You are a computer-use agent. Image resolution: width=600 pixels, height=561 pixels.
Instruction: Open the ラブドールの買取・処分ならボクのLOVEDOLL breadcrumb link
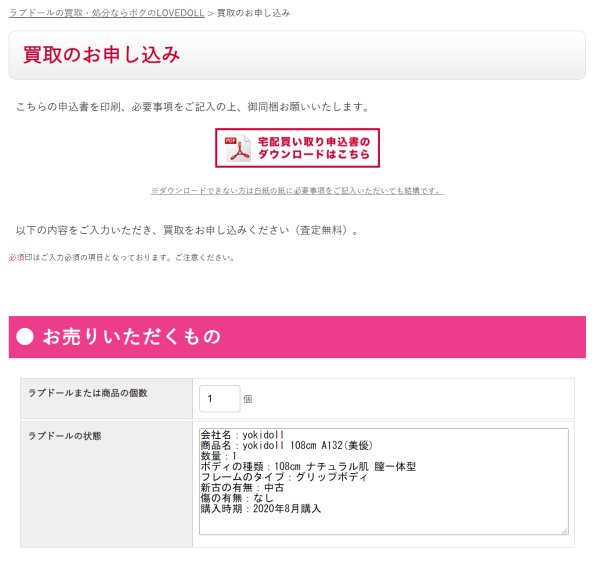pos(107,13)
